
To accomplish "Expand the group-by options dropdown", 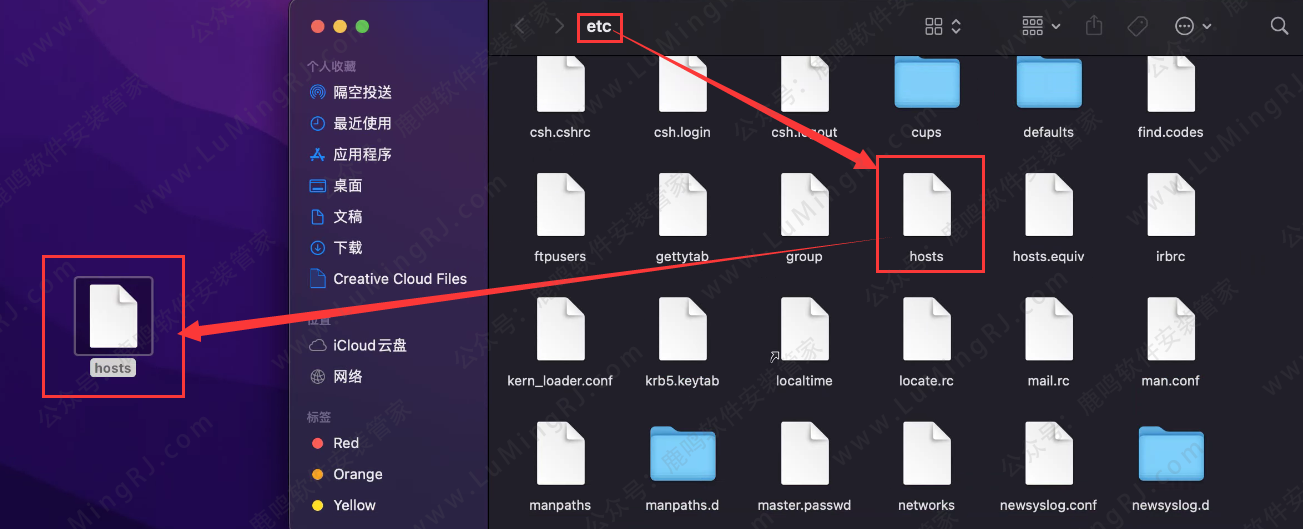I will (1041, 26).
